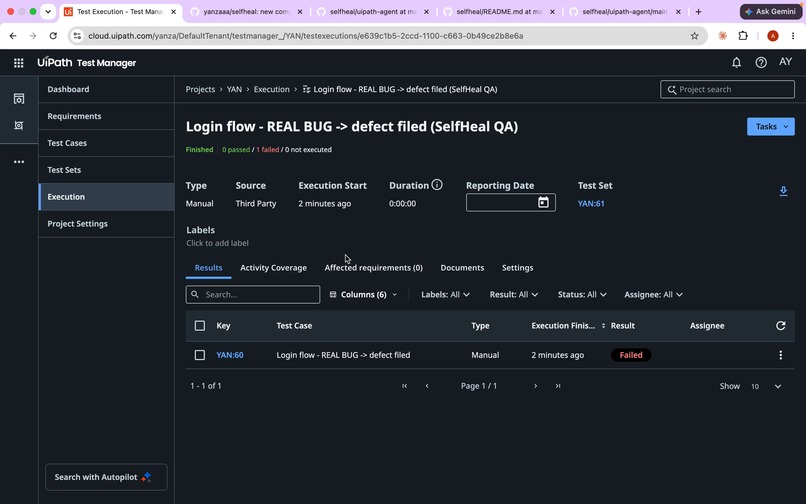The height and width of the screenshot is (504, 806).
Task: Select Execution in the sidebar
Action: (106, 197)
